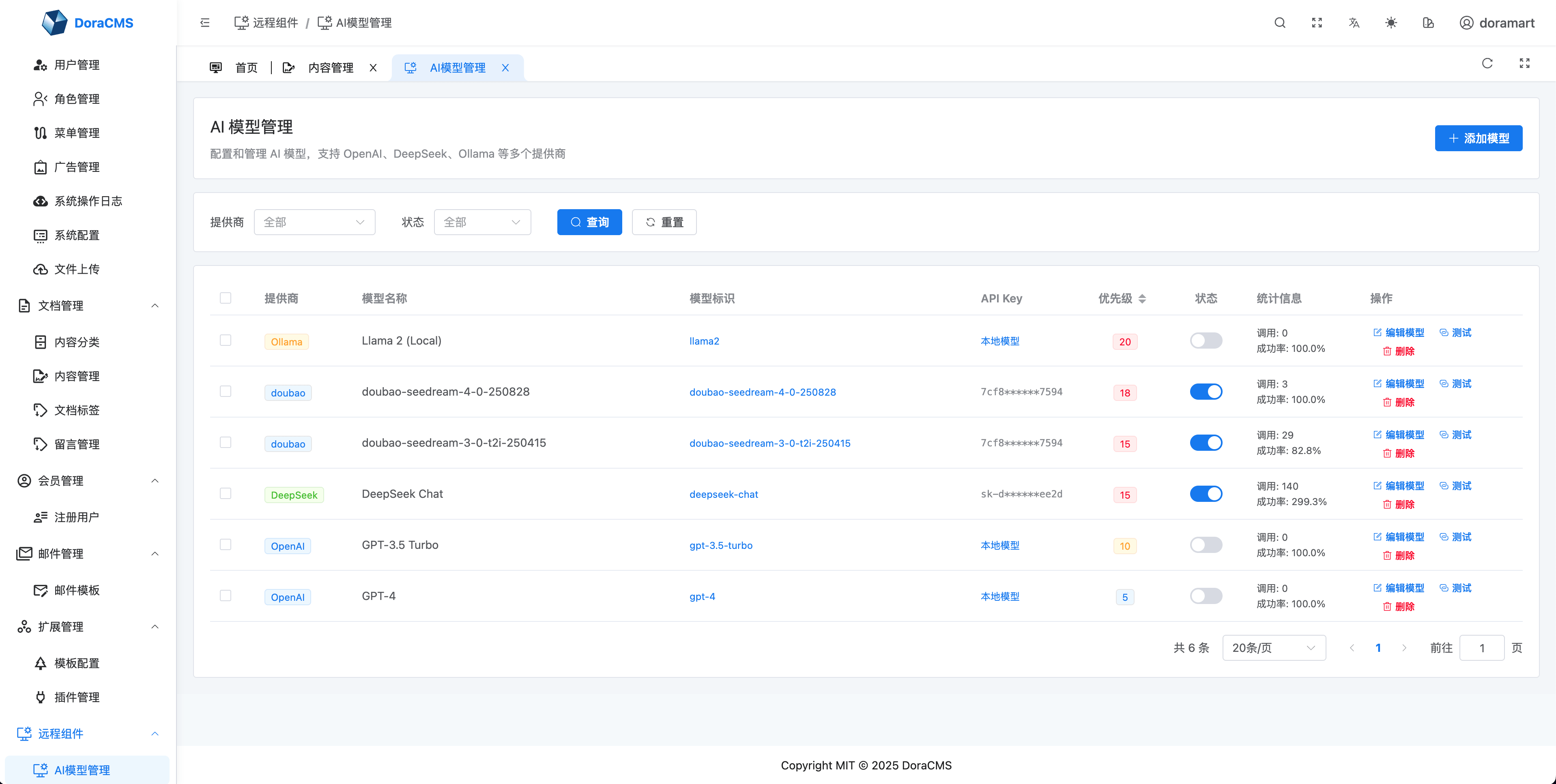This screenshot has height=784, width=1556.
Task: Check the GPT-4 row checkbox
Action: pos(225,595)
